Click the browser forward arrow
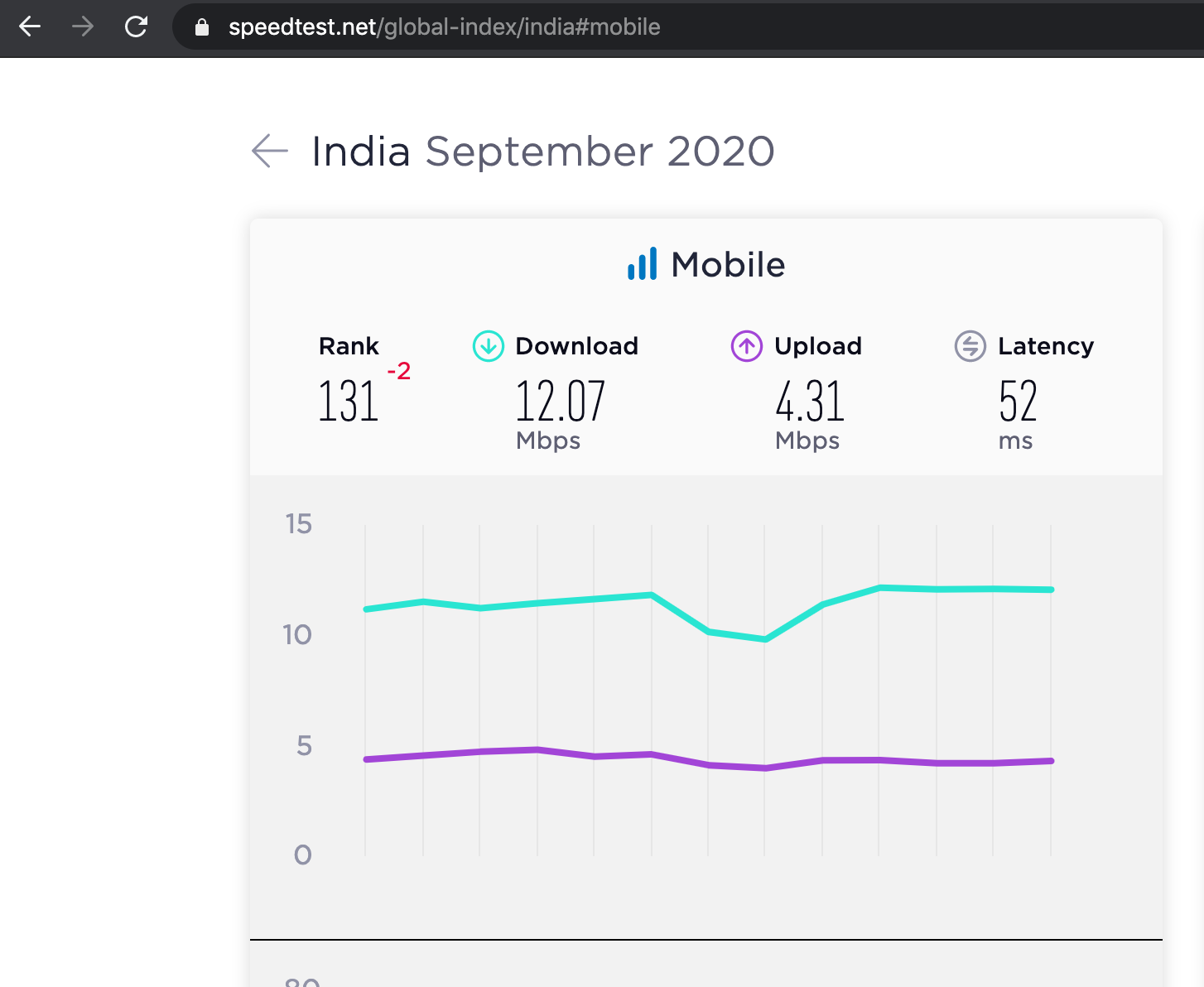 (x=83, y=26)
